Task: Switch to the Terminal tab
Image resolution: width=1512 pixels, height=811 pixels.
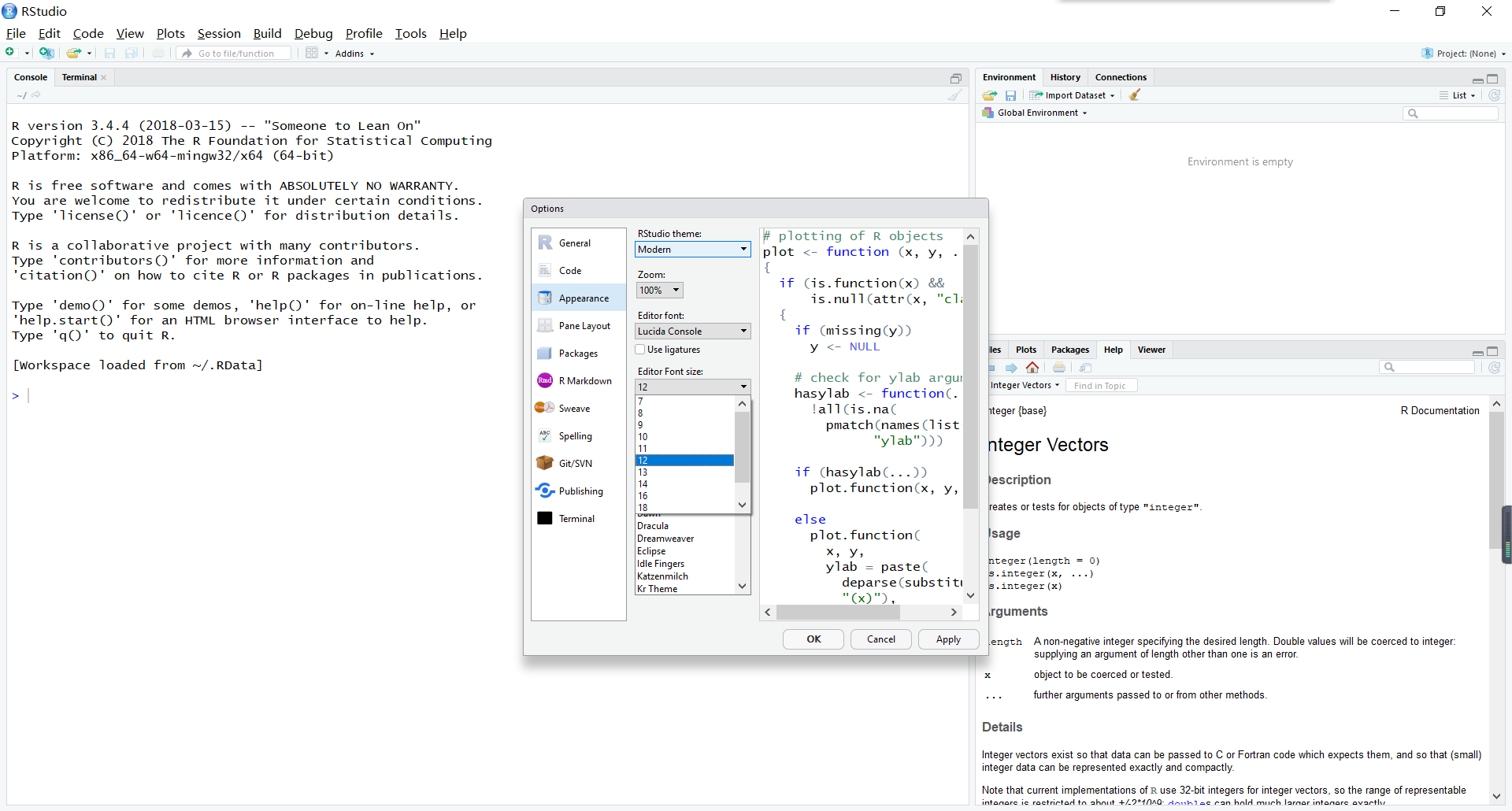Action: pyautogui.click(x=80, y=77)
